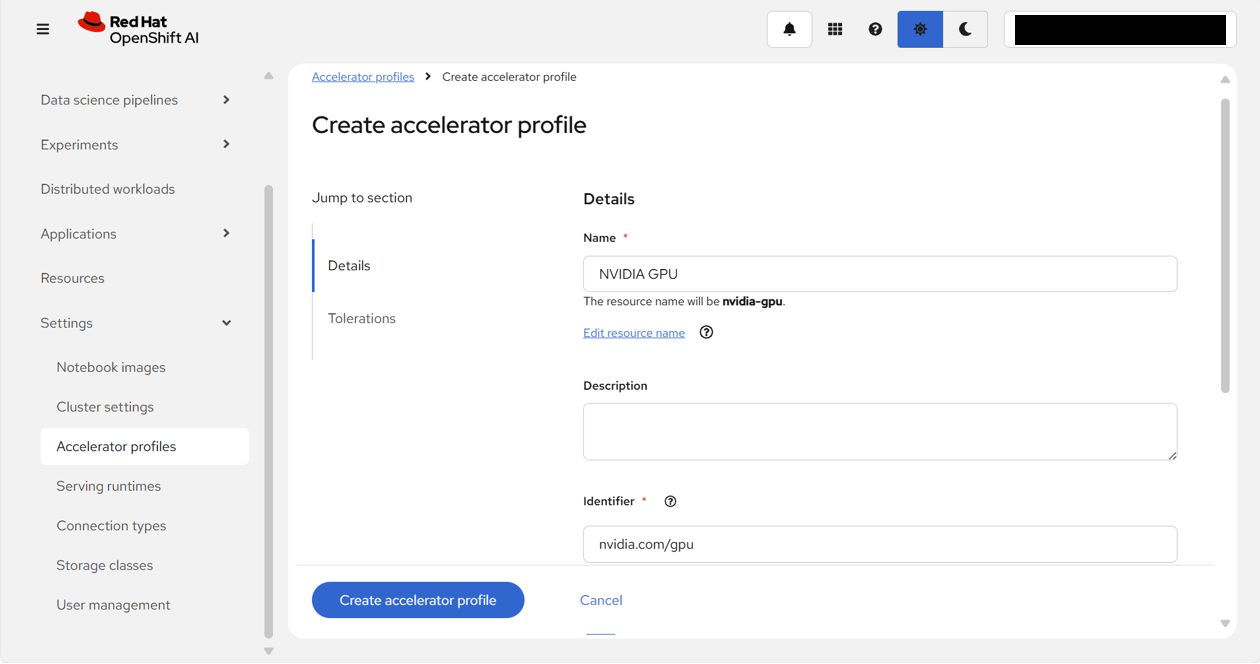The height and width of the screenshot is (664, 1260).
Task: Switch to light theme
Action: pyautogui.click(x=920, y=29)
